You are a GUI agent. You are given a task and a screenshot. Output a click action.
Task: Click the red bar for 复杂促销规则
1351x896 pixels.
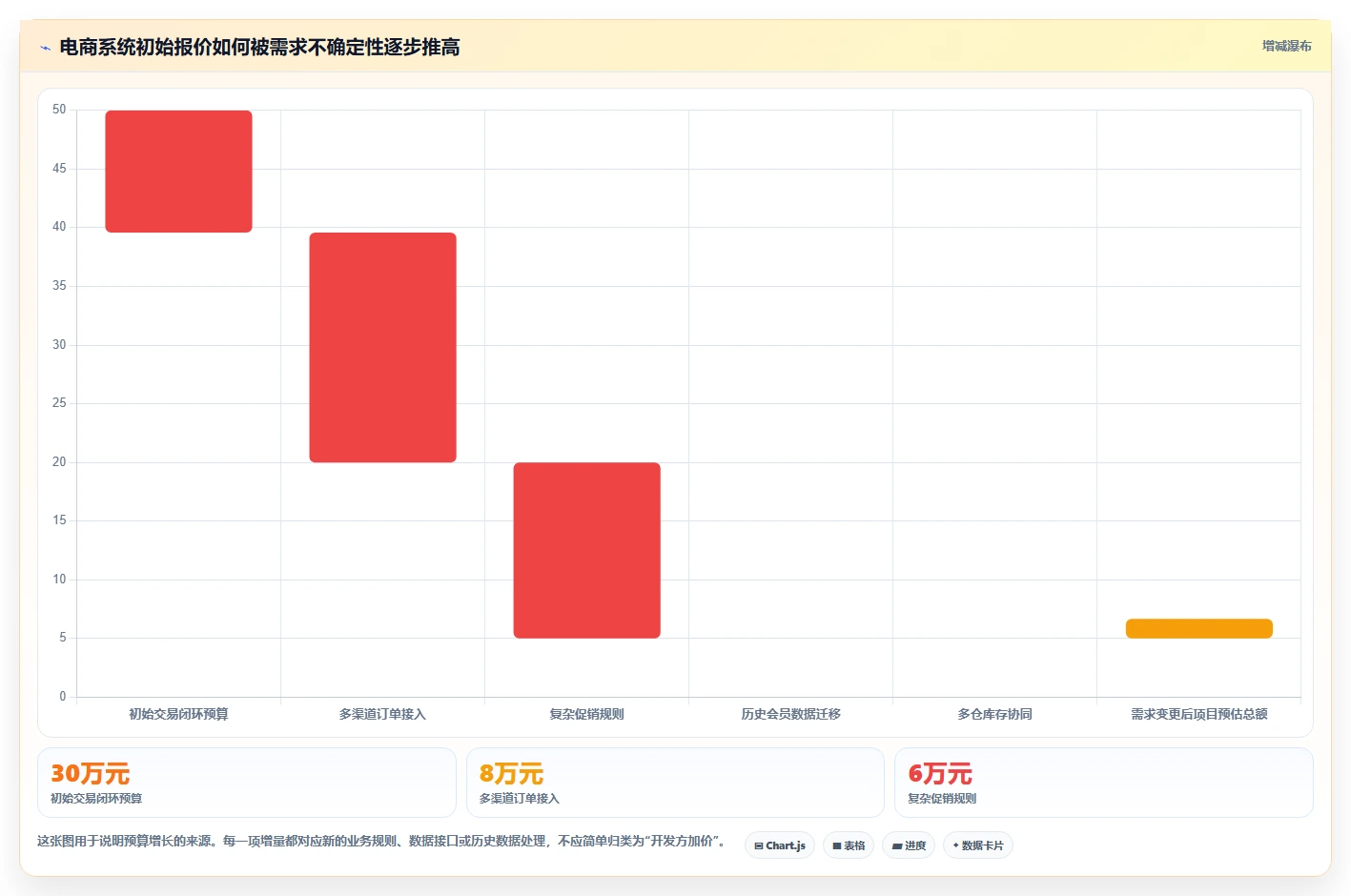tap(586, 550)
